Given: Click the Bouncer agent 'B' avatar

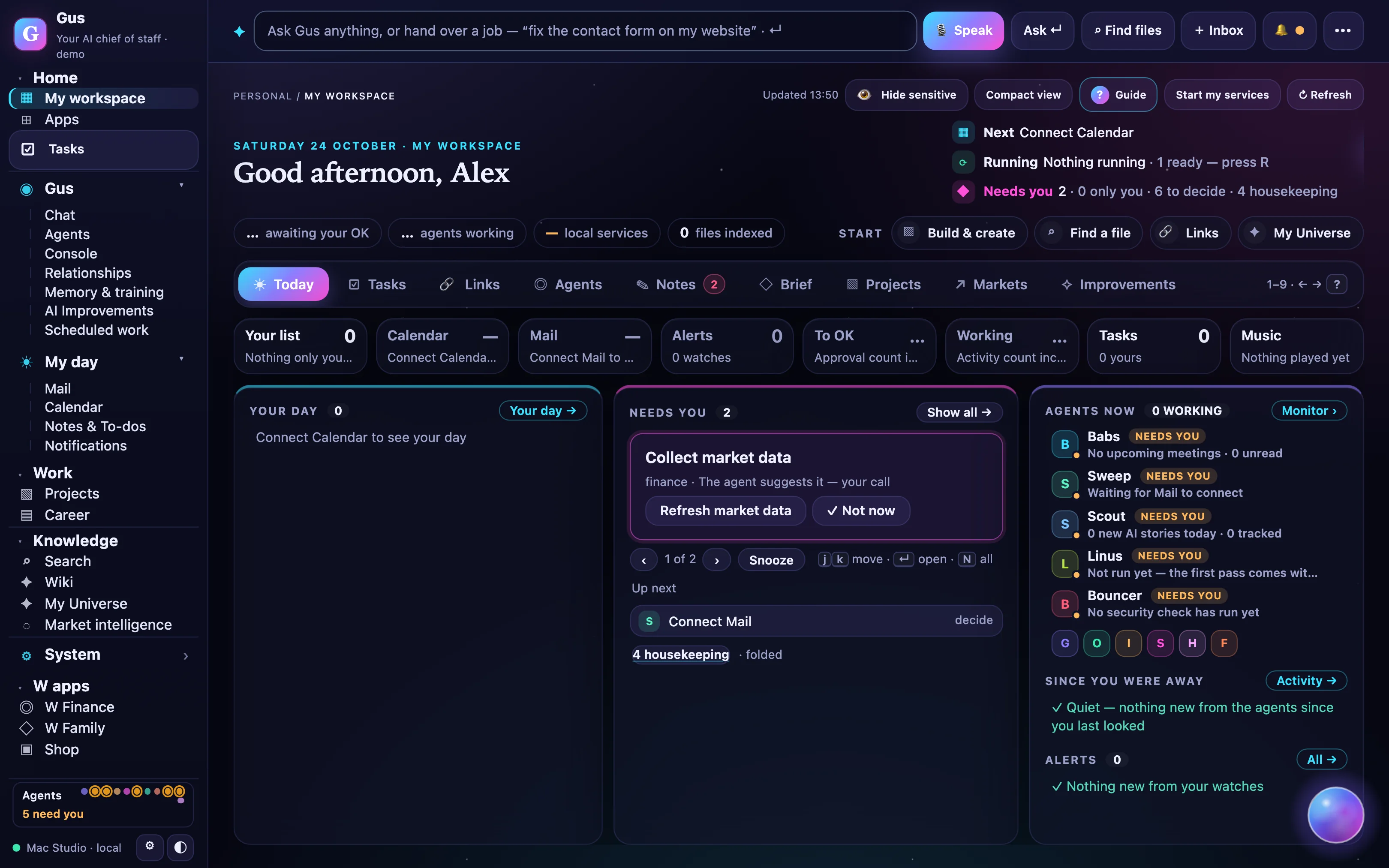Looking at the screenshot, I should (1065, 604).
